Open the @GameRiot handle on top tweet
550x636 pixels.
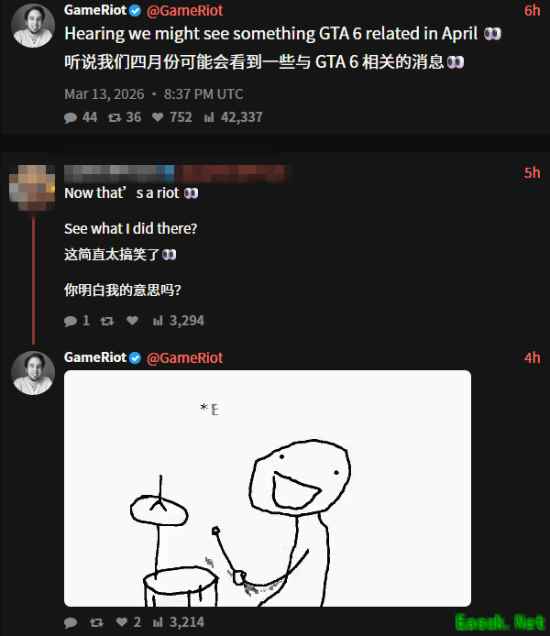pos(185,11)
